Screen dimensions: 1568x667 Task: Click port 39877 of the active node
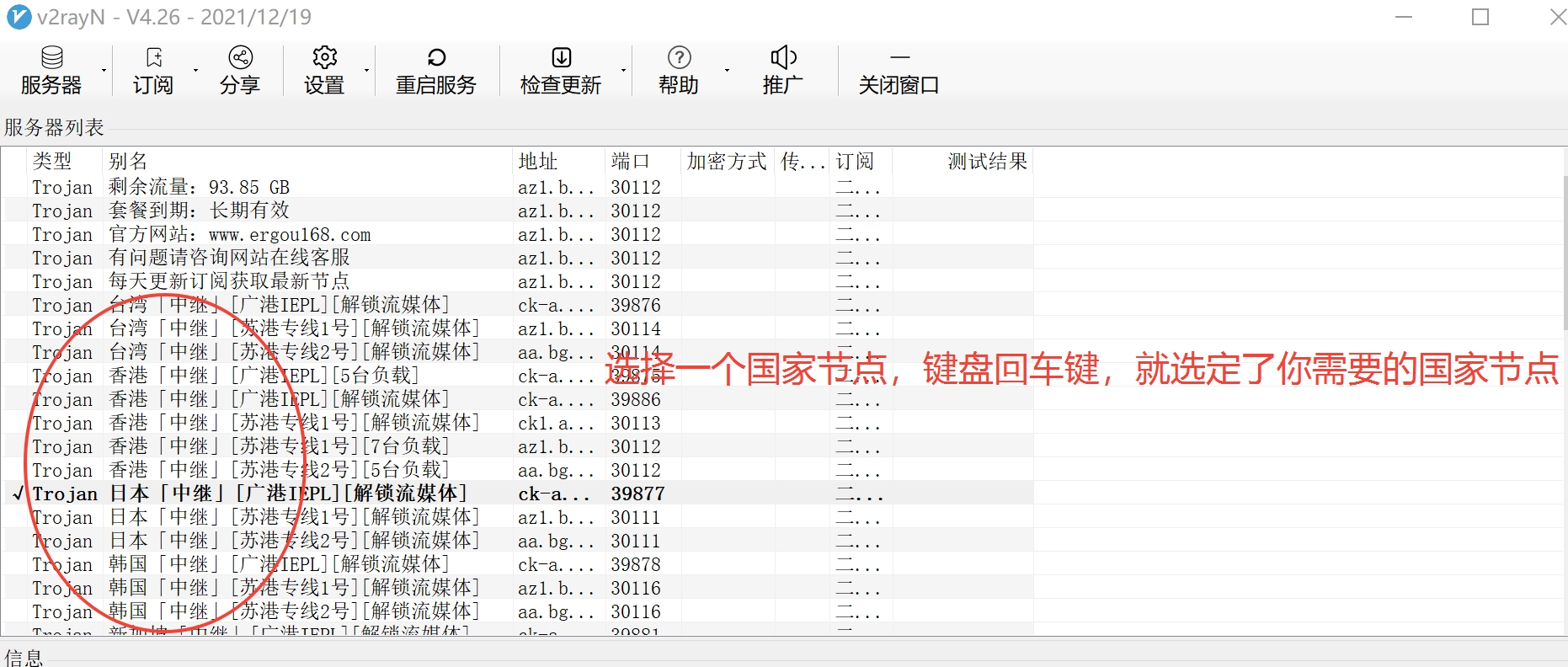click(x=637, y=494)
